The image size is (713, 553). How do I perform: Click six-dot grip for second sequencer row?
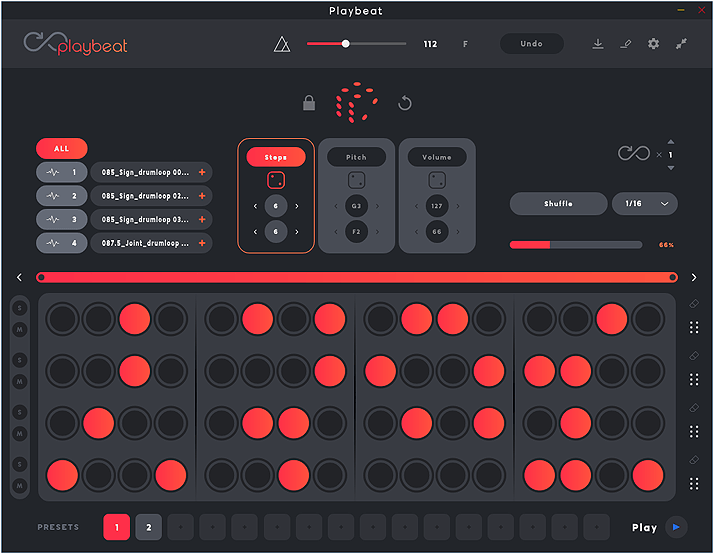click(x=694, y=379)
